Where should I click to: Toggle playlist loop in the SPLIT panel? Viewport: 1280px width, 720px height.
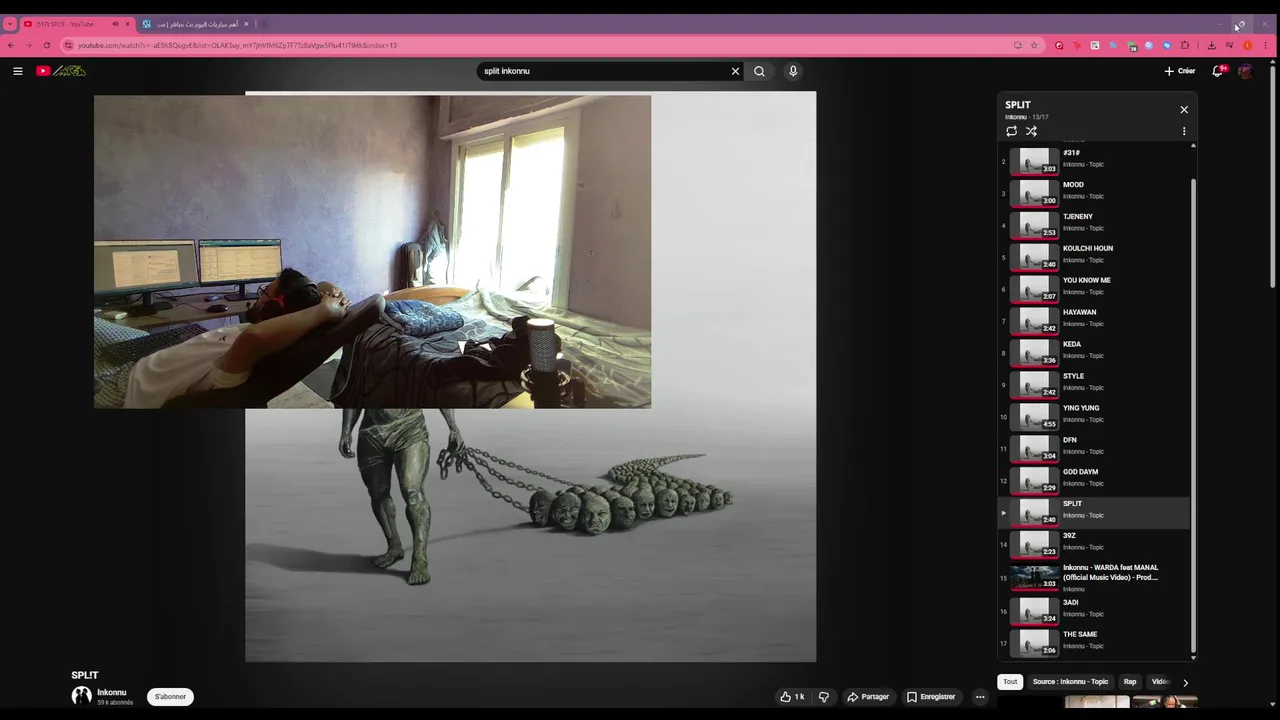(1011, 131)
